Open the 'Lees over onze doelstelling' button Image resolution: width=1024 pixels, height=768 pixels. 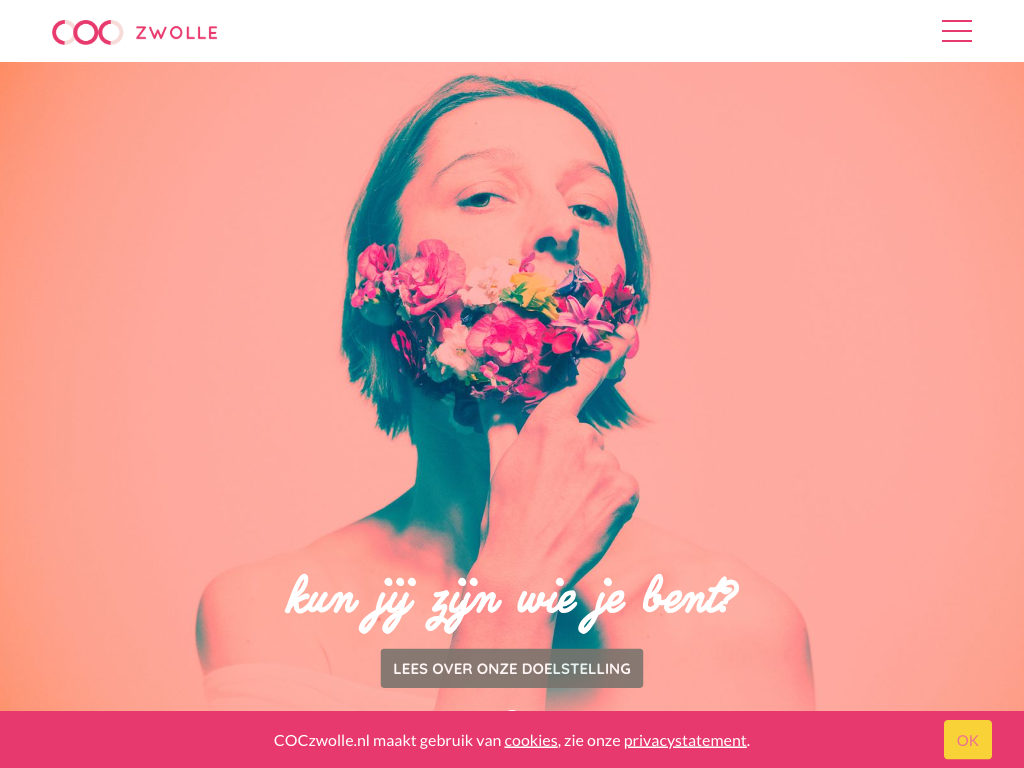(x=512, y=668)
